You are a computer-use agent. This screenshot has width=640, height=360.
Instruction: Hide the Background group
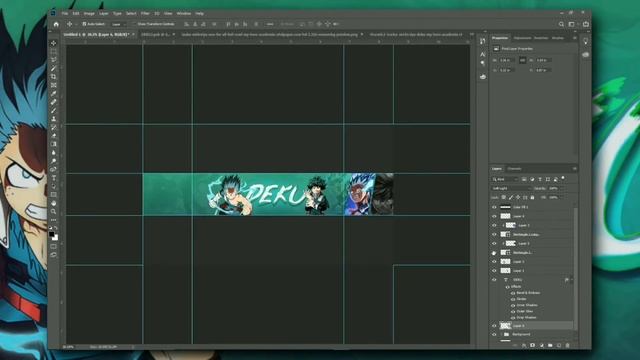tap(494, 335)
